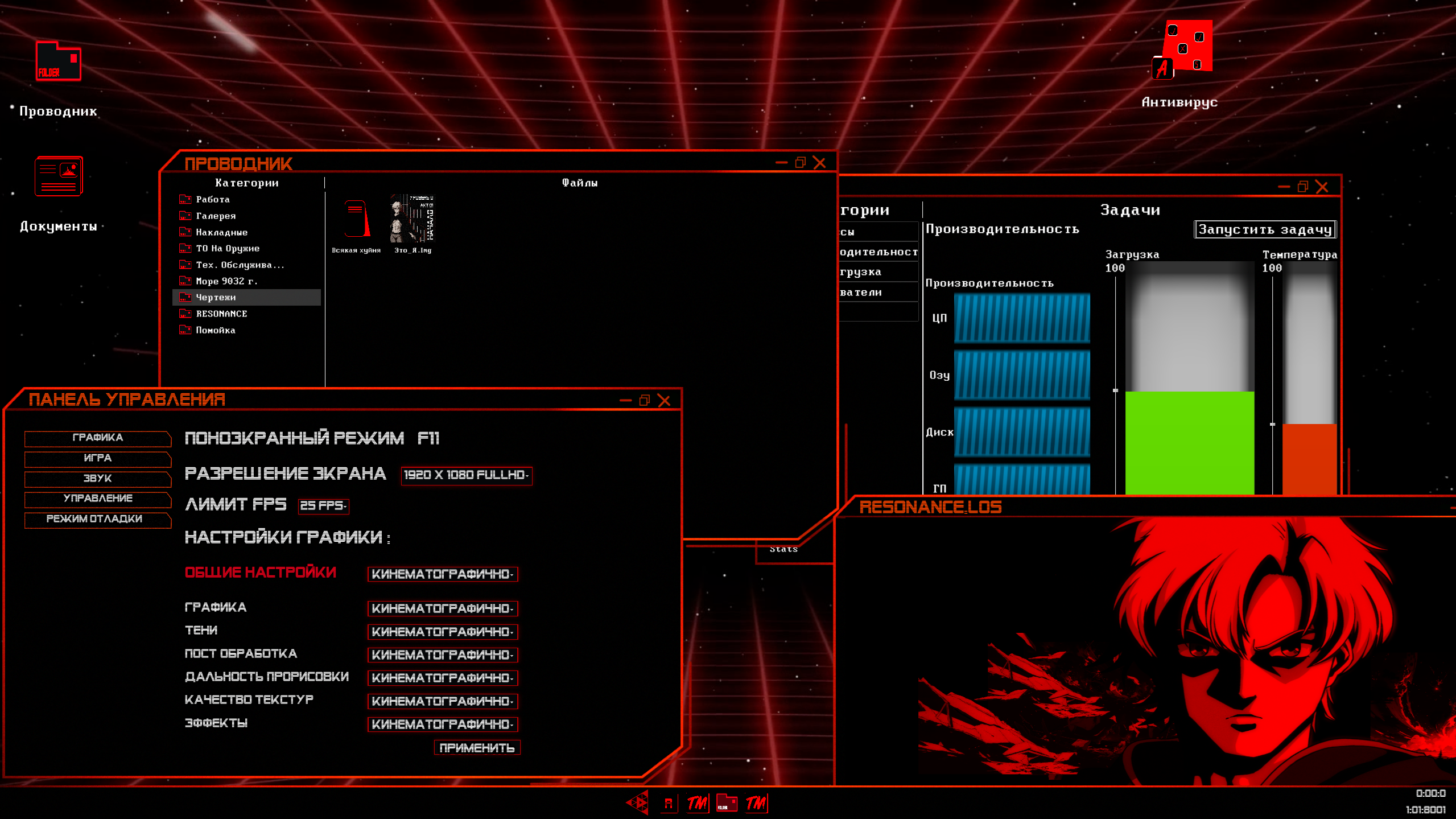
Task: Open the ПОСТ ОБРАБОТКА quality dropdown
Action: (443, 655)
